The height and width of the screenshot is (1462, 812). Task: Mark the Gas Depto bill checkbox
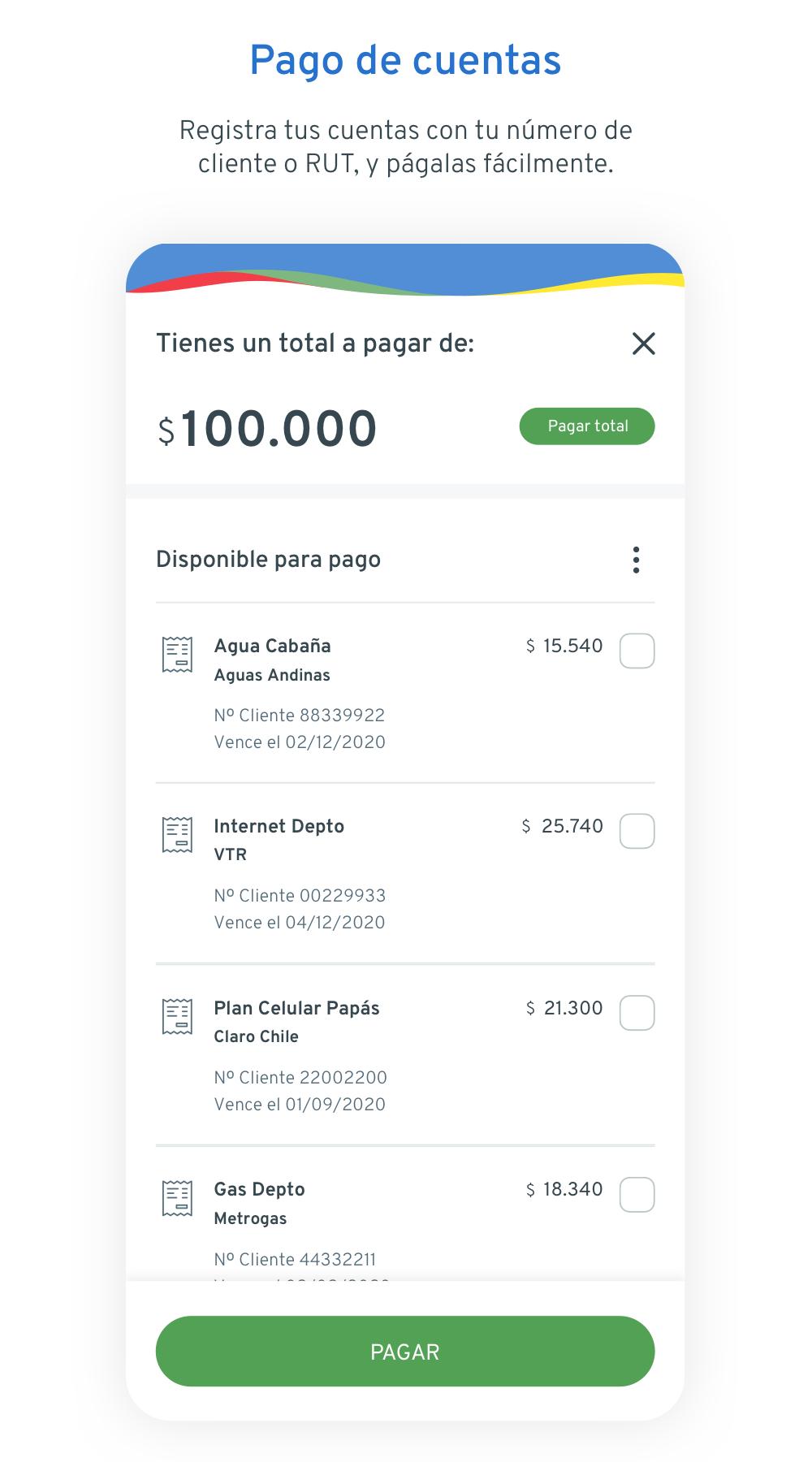point(637,1194)
